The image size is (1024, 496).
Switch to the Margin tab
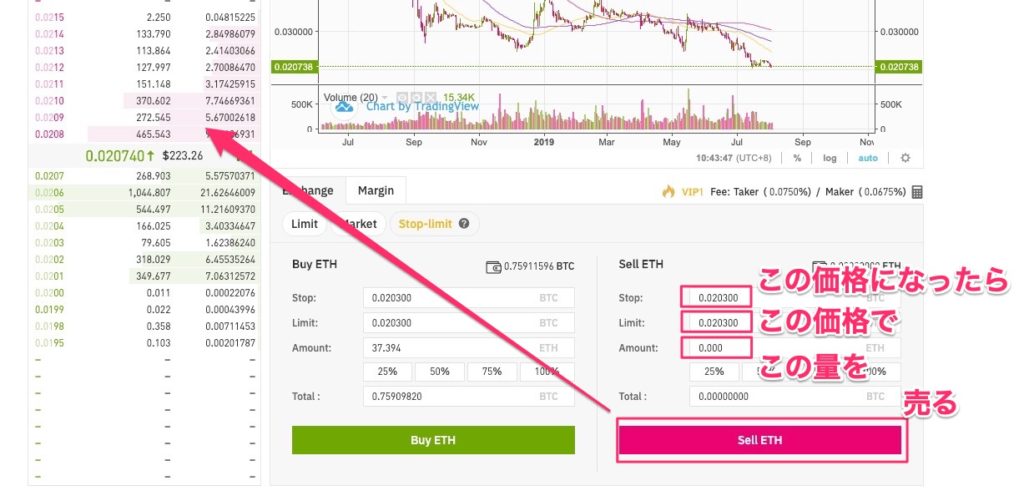pyautogui.click(x=376, y=190)
